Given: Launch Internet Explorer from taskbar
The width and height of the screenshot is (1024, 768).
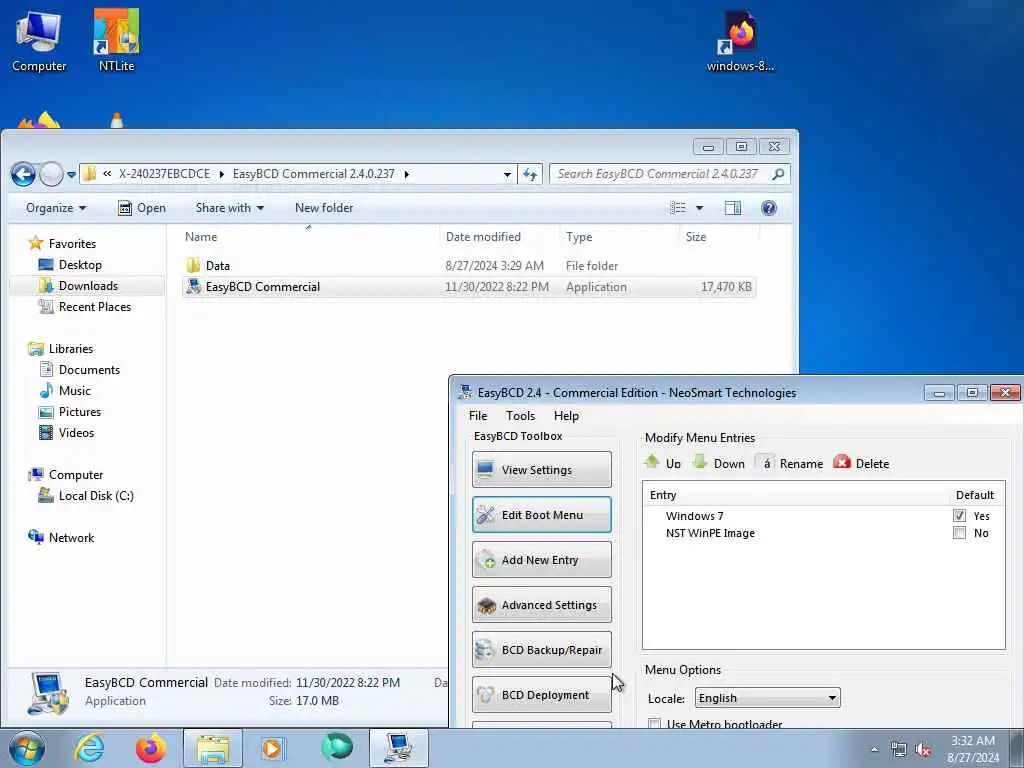Looking at the screenshot, I should tap(88, 748).
